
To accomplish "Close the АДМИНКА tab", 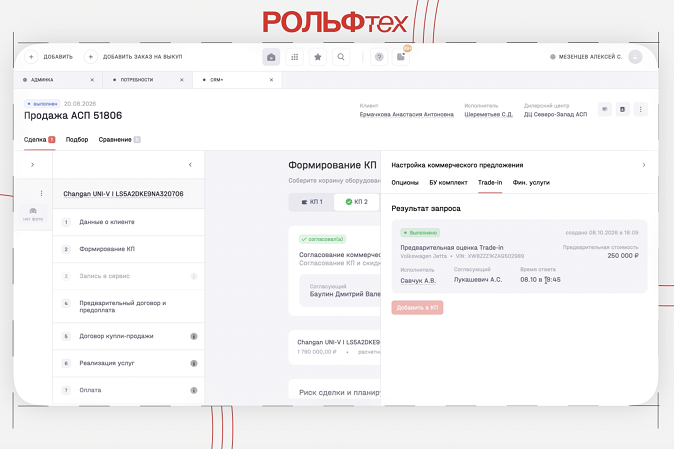I will point(92,80).
